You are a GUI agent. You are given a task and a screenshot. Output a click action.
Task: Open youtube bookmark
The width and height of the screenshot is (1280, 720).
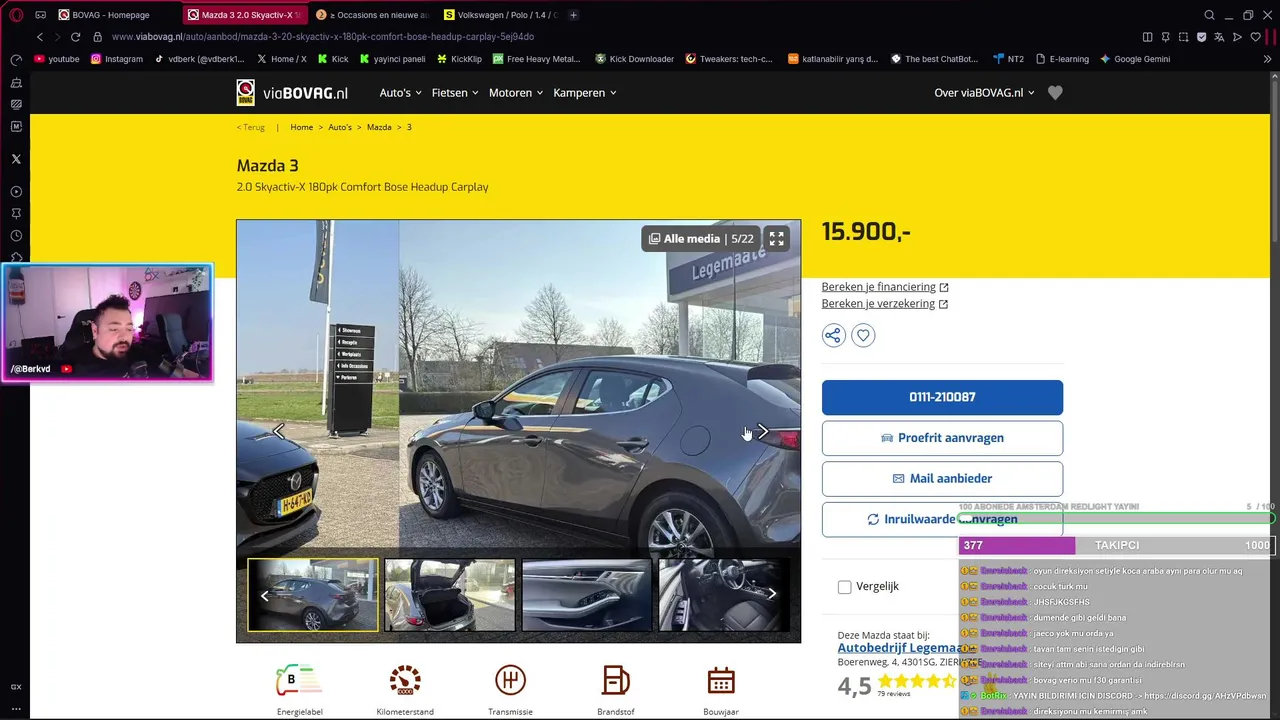tap(56, 59)
